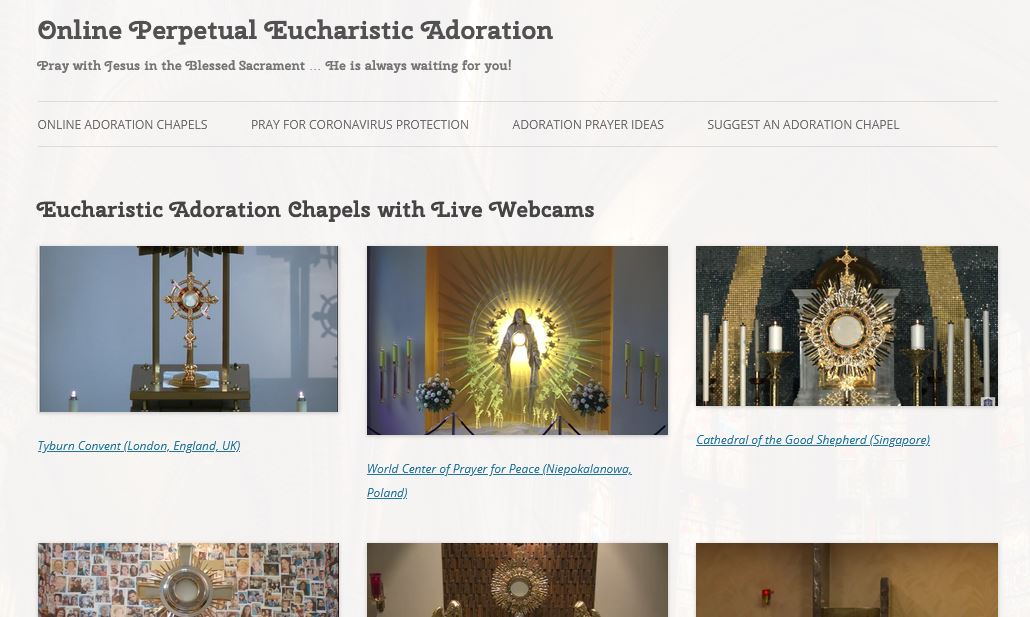Click the Eucharistic Adoration Chapels with Live Webcams heading
This screenshot has width=1030, height=617.
coord(315,210)
